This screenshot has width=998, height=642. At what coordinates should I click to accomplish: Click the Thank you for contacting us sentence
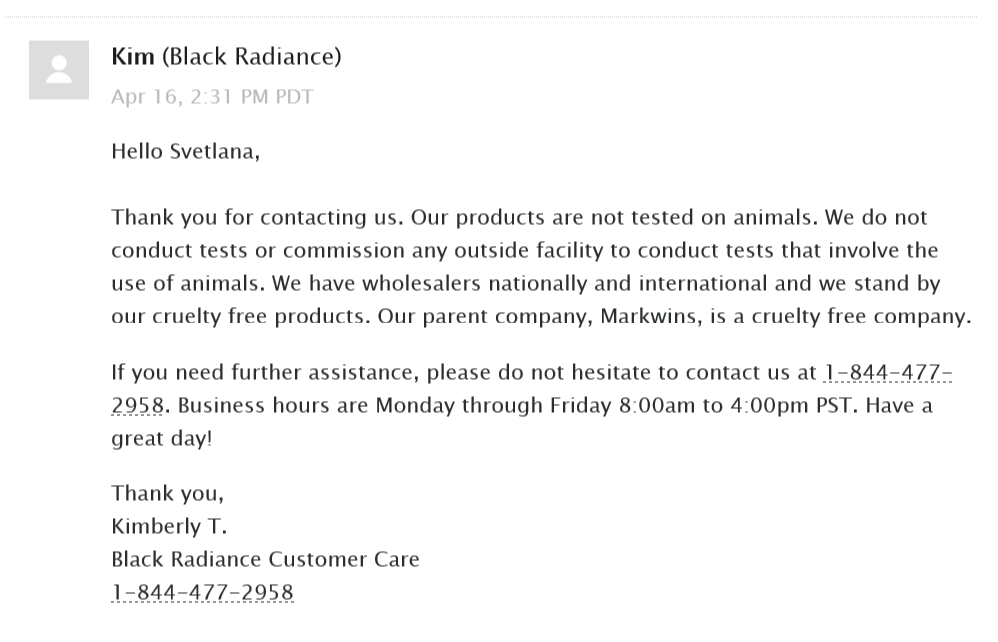(258, 218)
